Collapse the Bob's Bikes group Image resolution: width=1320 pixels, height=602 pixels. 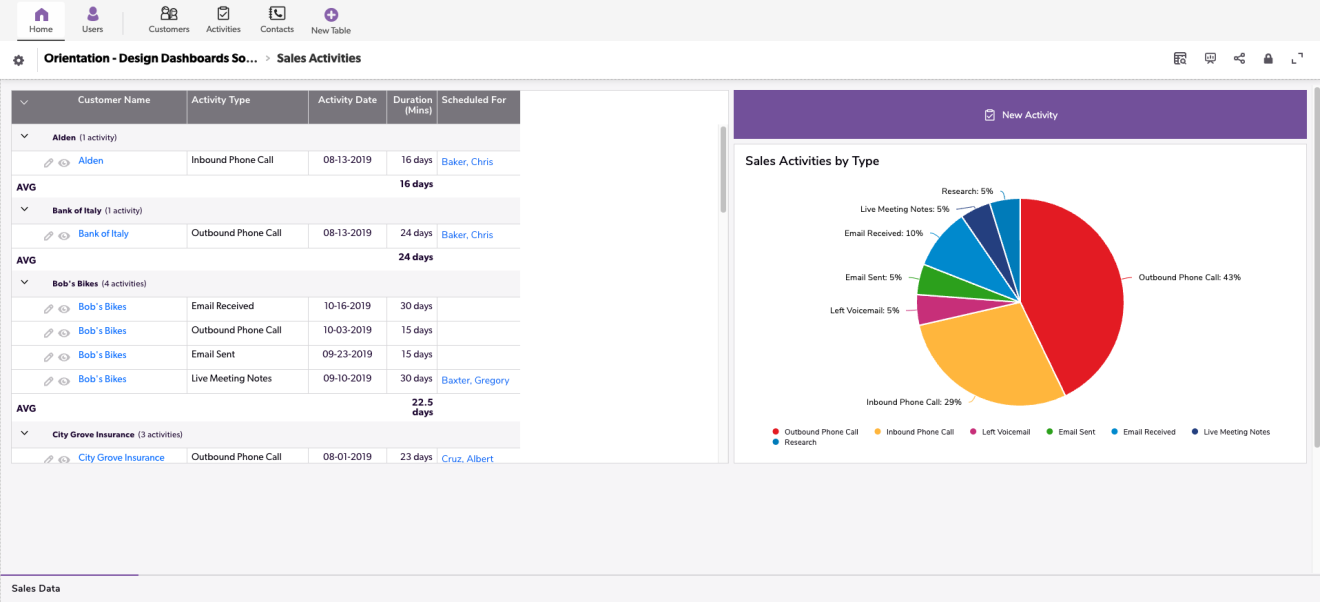coord(25,283)
